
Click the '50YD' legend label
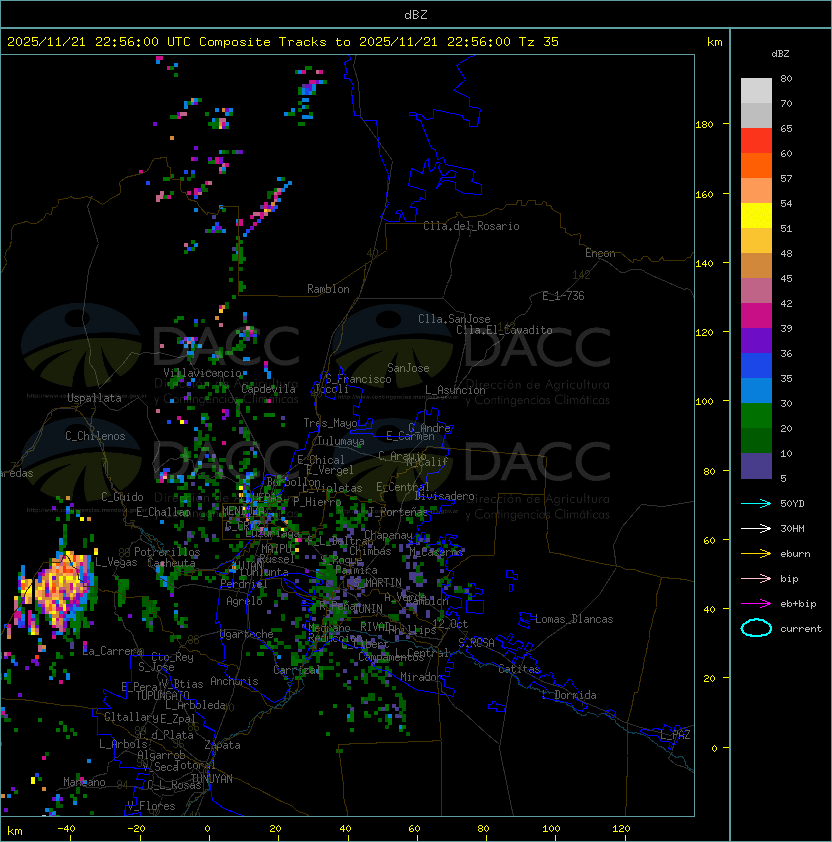pyautogui.click(x=792, y=503)
